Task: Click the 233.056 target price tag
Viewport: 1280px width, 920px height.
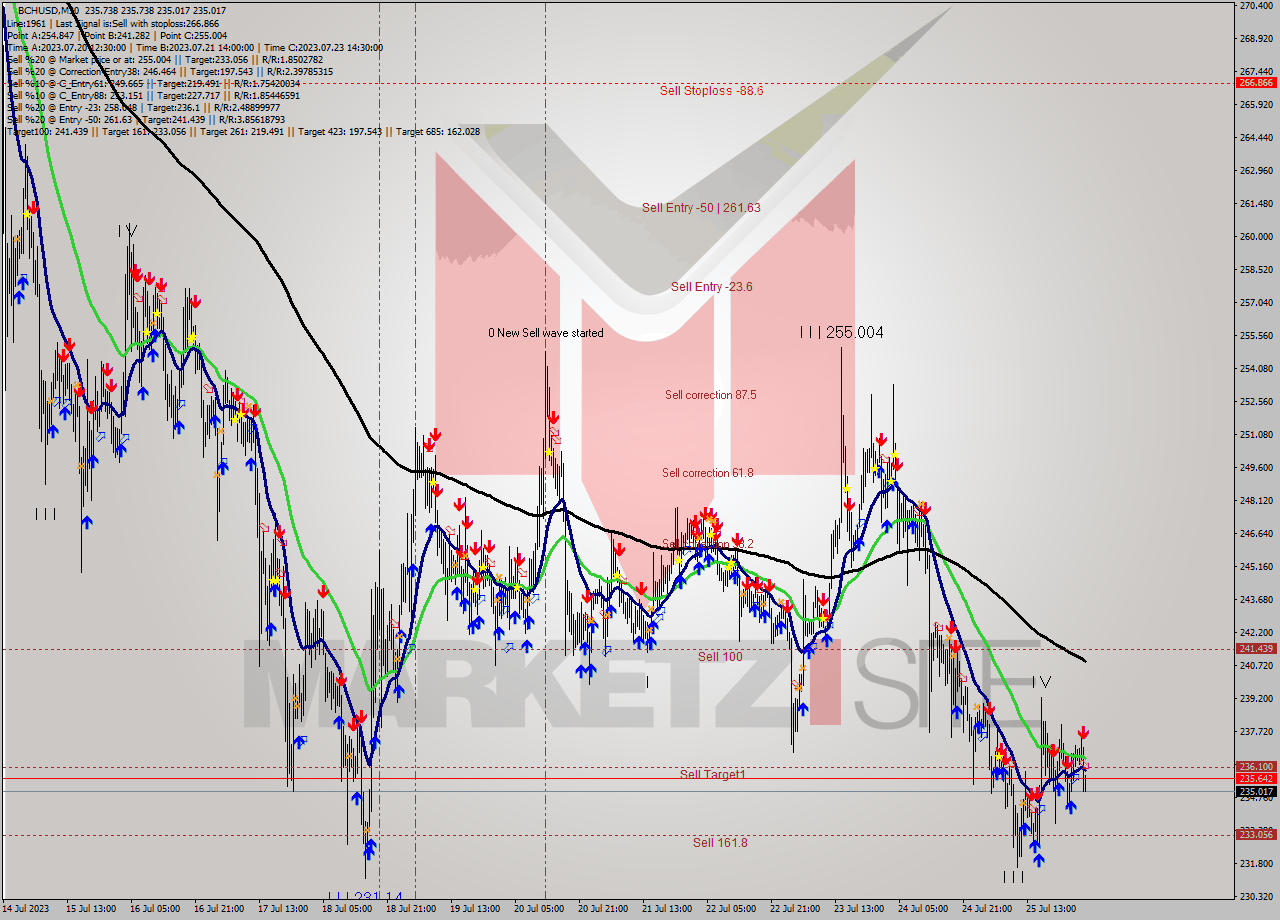Action: point(1255,835)
